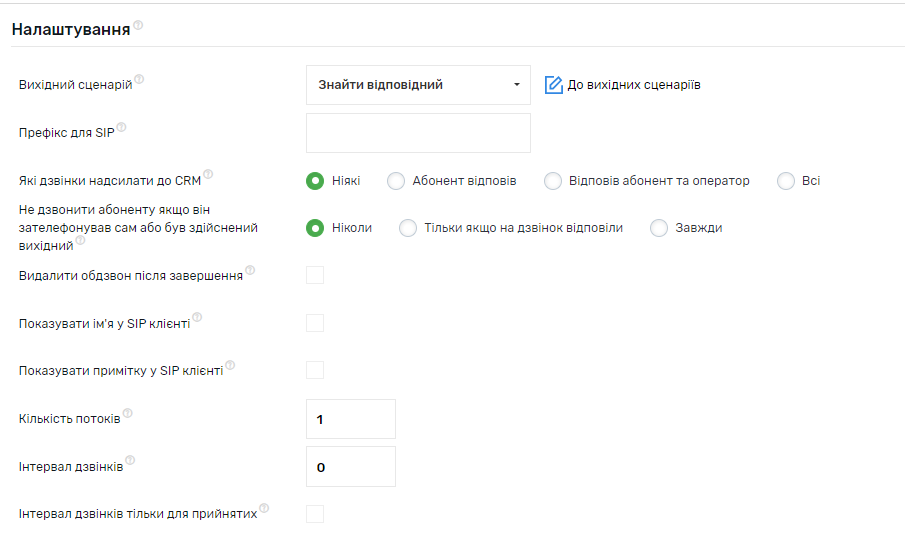Screen dimensions: 905x544
Task: Click the help icon beside the Налаштування heading
Action: pyautogui.click(x=138, y=26)
